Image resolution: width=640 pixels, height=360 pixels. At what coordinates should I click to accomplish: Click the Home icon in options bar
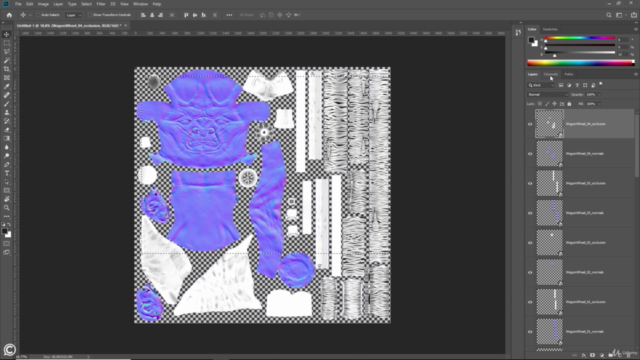(9, 15)
